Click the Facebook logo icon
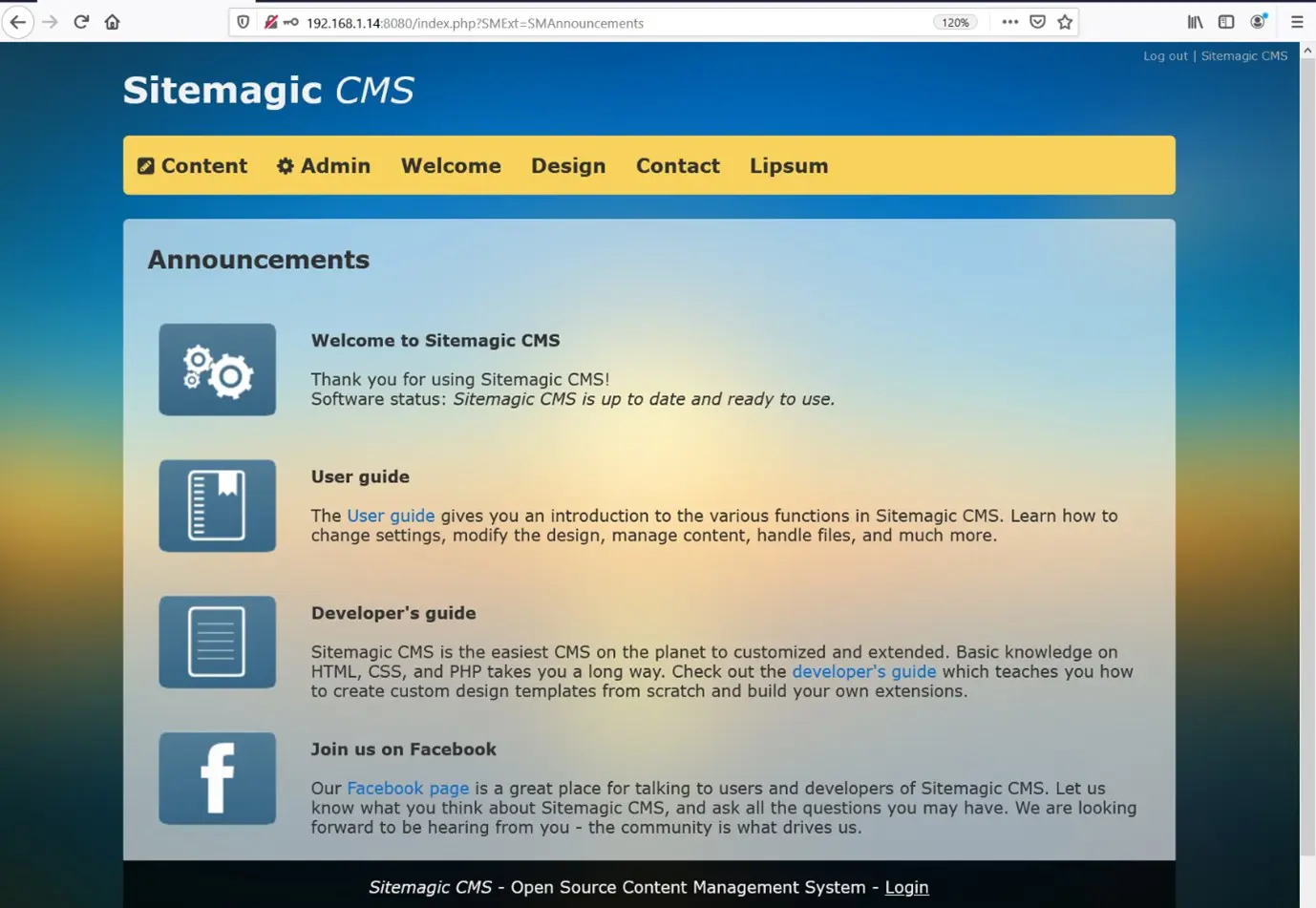Viewport: 1316px width, 908px height. 217,778
